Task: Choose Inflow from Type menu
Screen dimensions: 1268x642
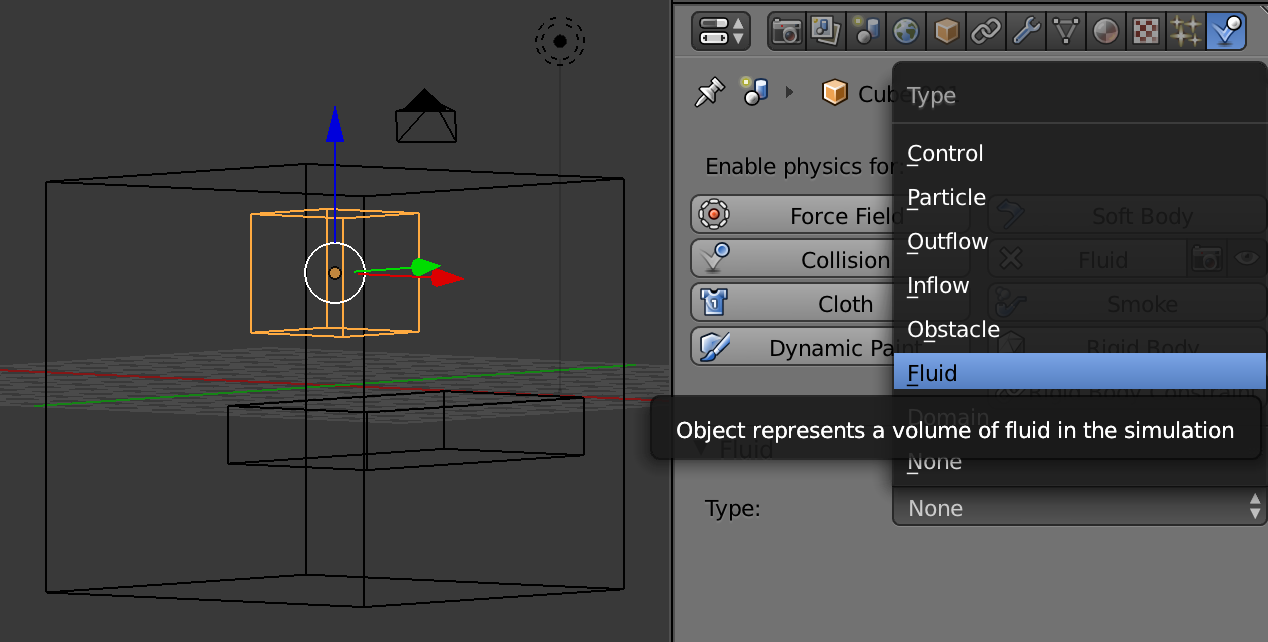Action: click(1079, 285)
